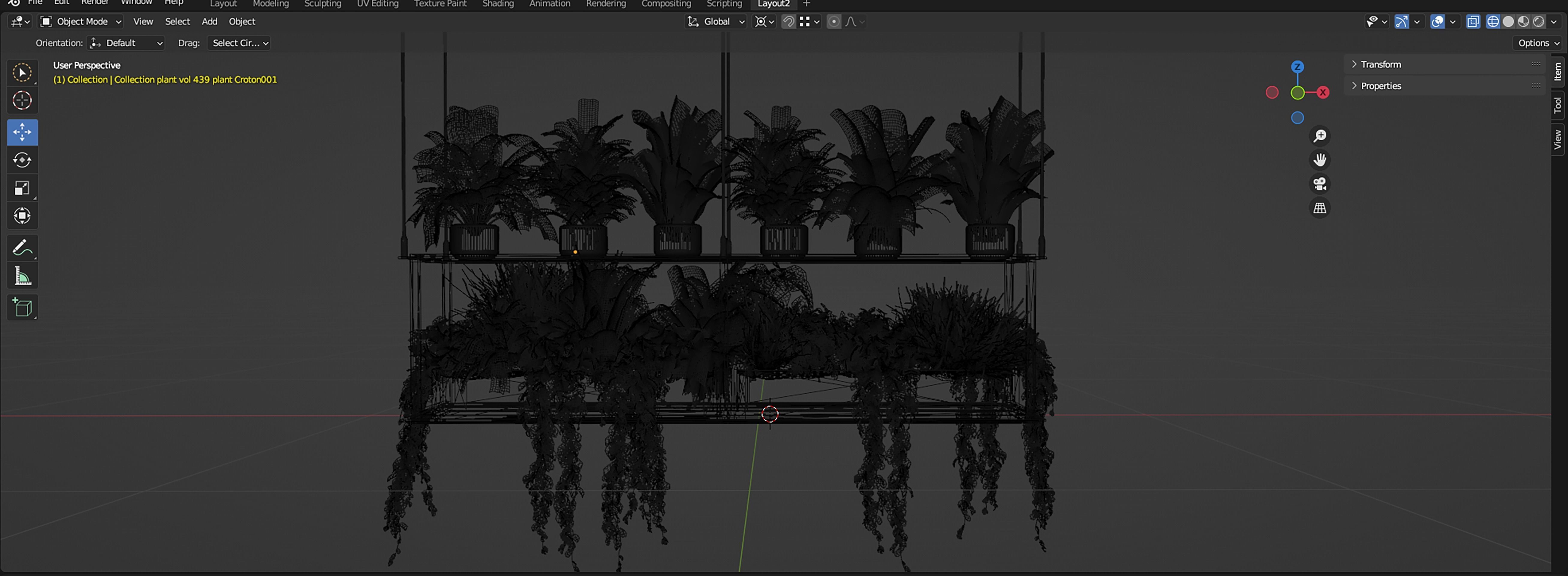Open shading options dropdown arrow
This screenshot has height=576, width=1568.
[1554, 22]
